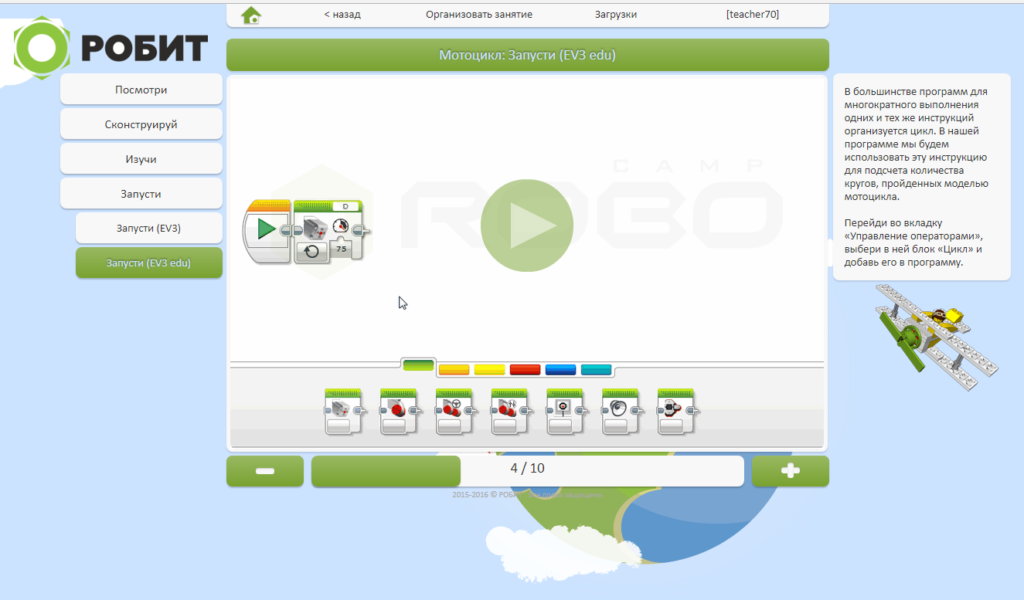Select the Medium Motor block in the palette

coord(344,412)
